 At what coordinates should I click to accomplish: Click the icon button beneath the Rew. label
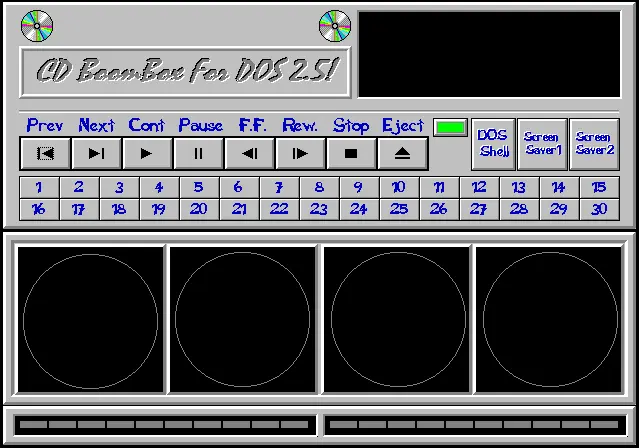(300, 154)
